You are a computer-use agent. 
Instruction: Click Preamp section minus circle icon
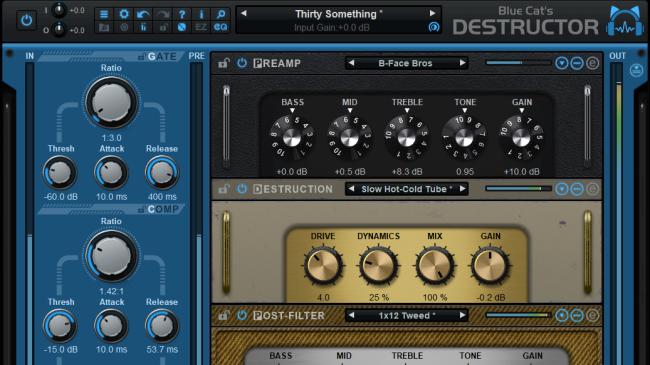pyautogui.click(x=577, y=63)
